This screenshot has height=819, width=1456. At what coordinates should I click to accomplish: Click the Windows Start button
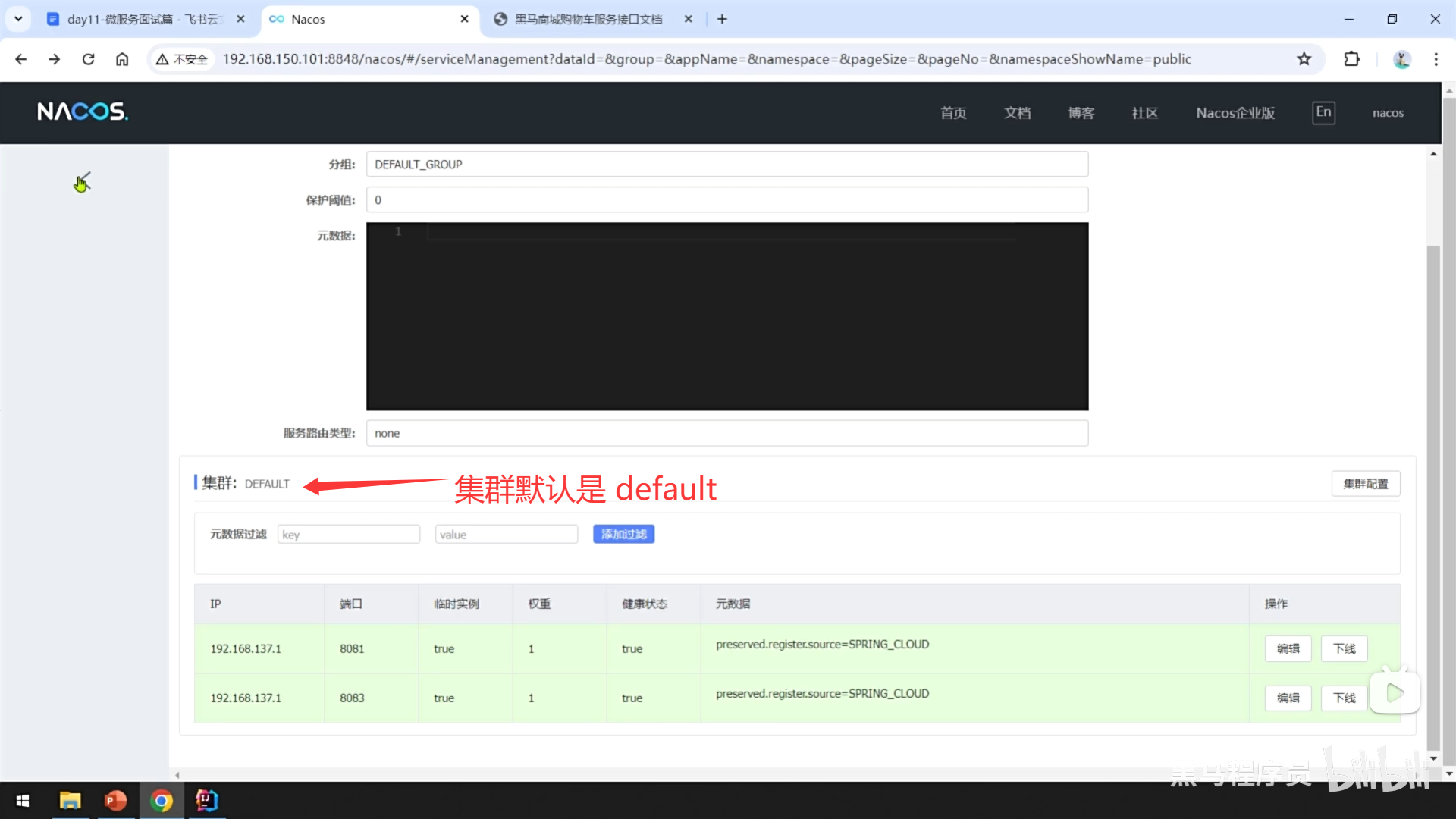tap(23, 801)
